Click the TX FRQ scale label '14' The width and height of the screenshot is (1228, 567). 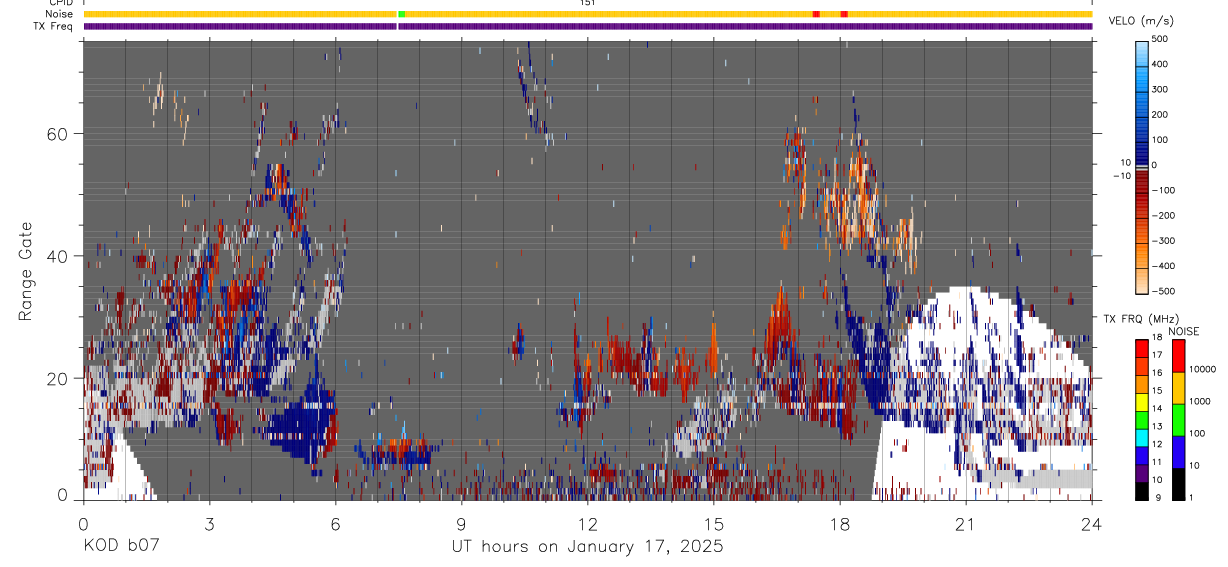point(1155,409)
